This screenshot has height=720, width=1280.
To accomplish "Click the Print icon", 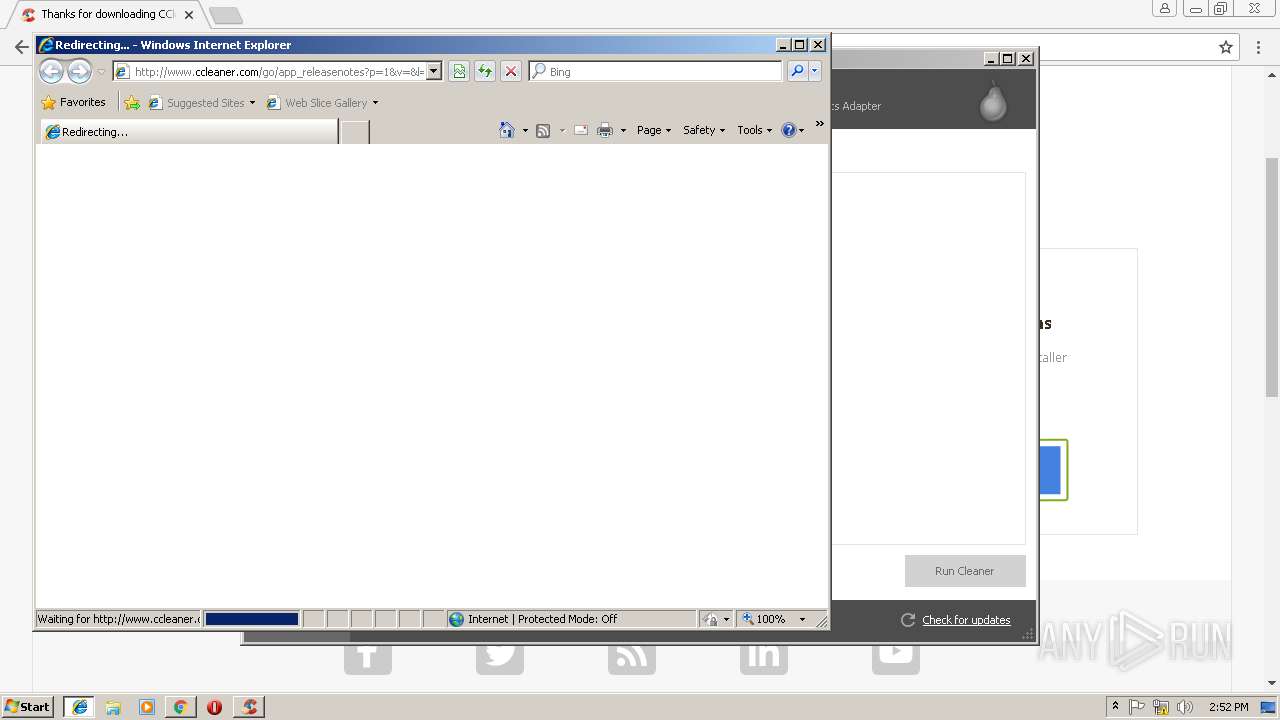I will coord(605,130).
